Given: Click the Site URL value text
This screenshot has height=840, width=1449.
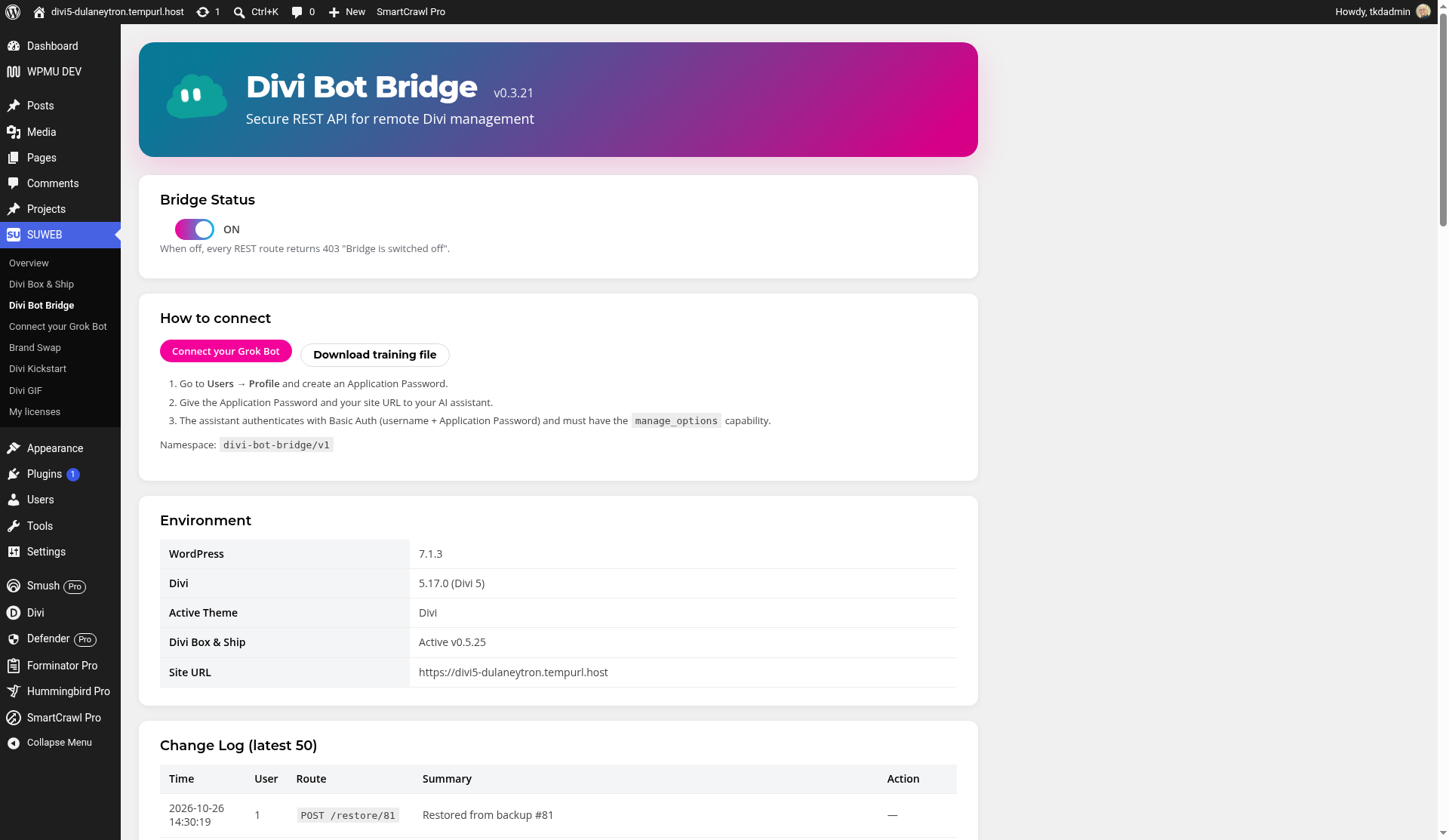Looking at the screenshot, I should [x=513, y=672].
